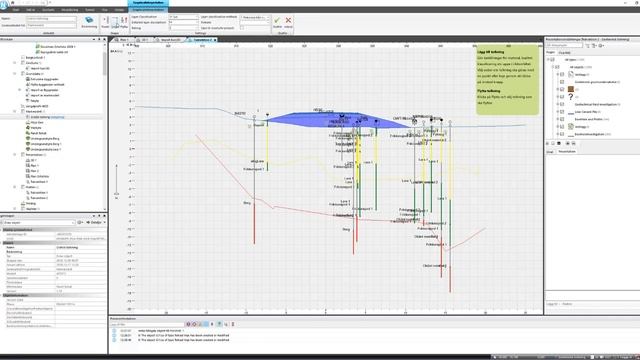
Task: Click the green icon in the second Verktyg row
Action: (x=571, y=127)
